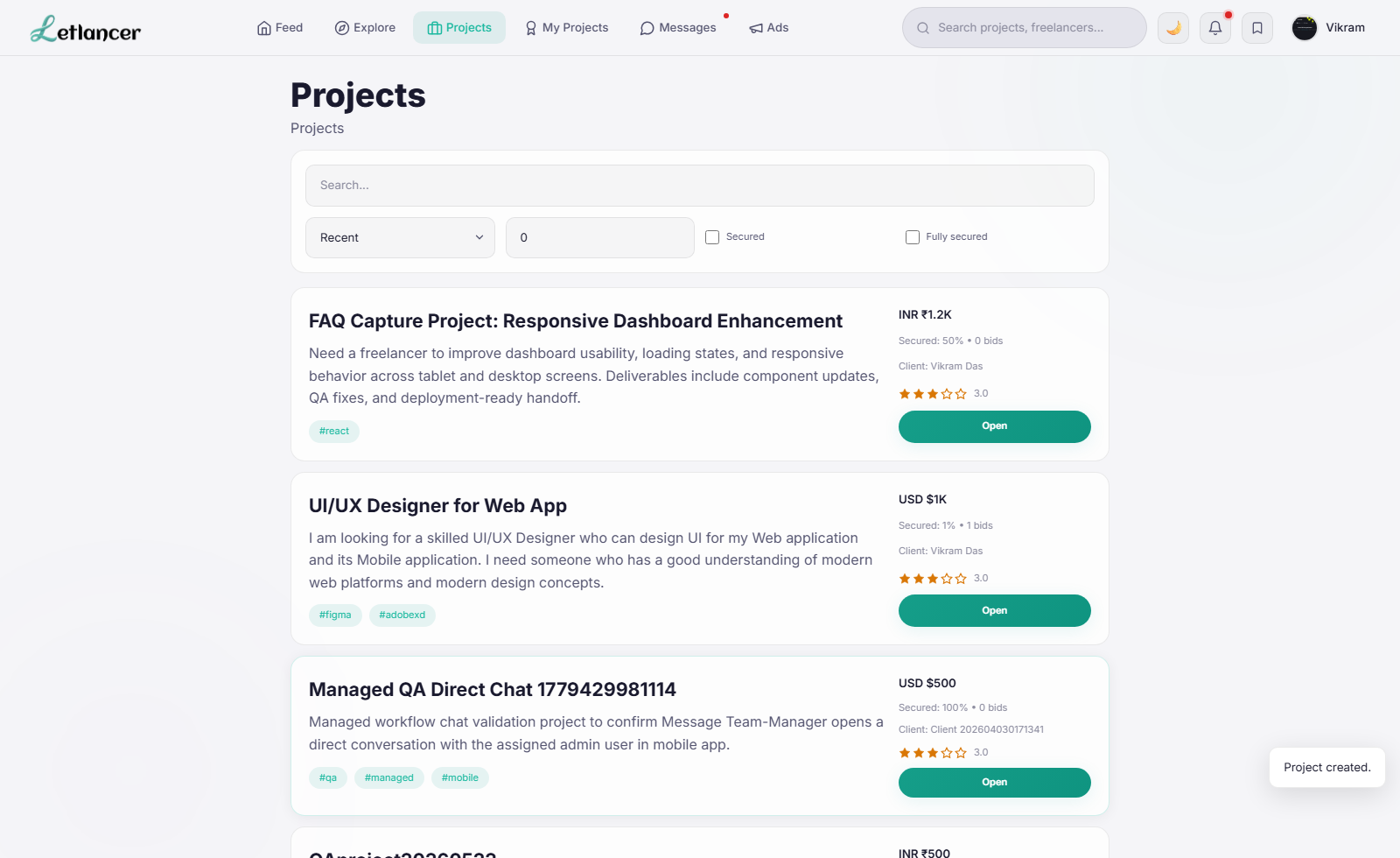This screenshot has height=858, width=1400.
Task: Open the UI/UX Designer project button
Action: (995, 611)
